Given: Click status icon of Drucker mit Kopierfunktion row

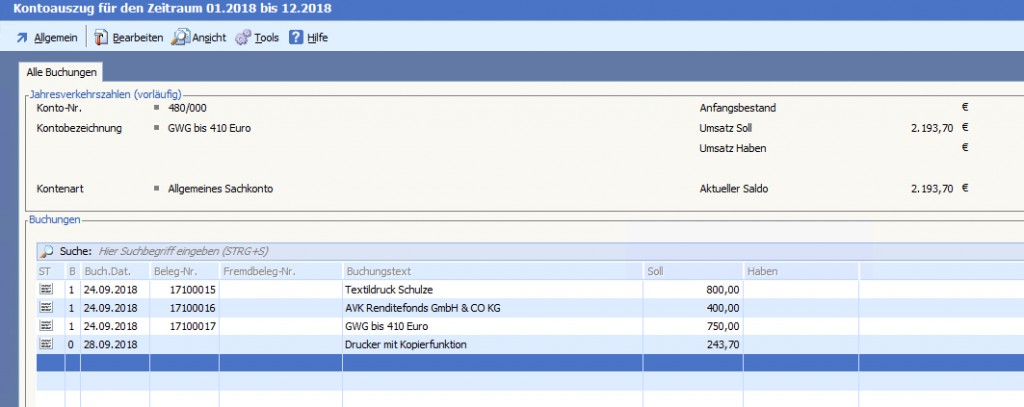Looking at the screenshot, I should point(45,344).
